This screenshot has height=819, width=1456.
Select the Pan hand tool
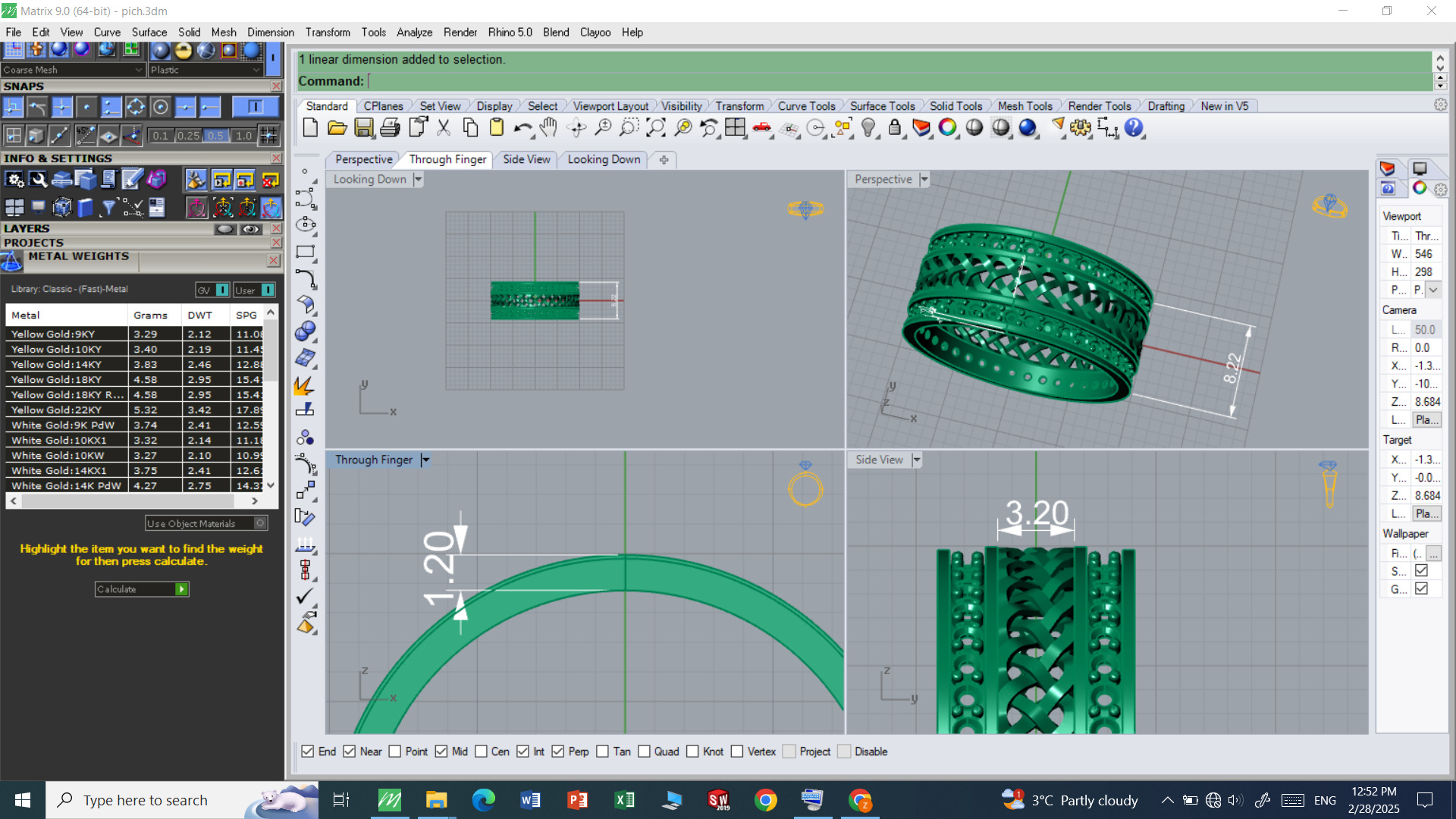point(548,127)
